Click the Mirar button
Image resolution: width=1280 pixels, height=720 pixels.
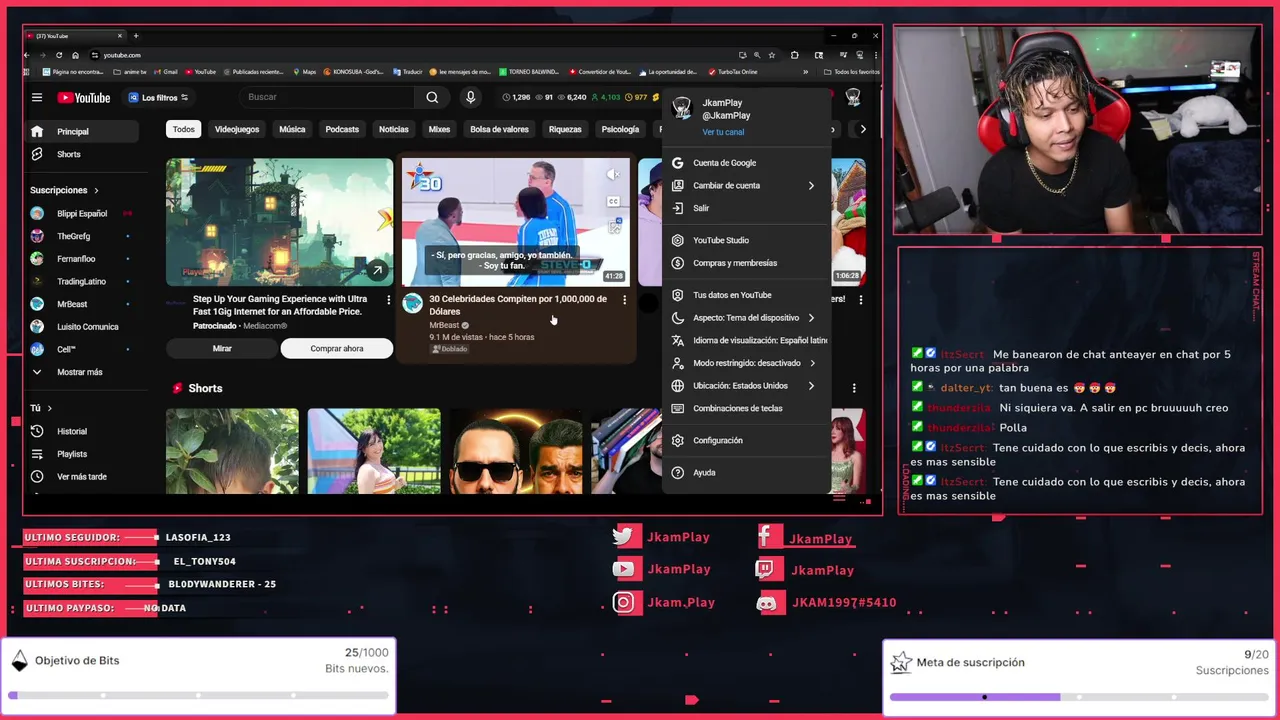point(222,348)
